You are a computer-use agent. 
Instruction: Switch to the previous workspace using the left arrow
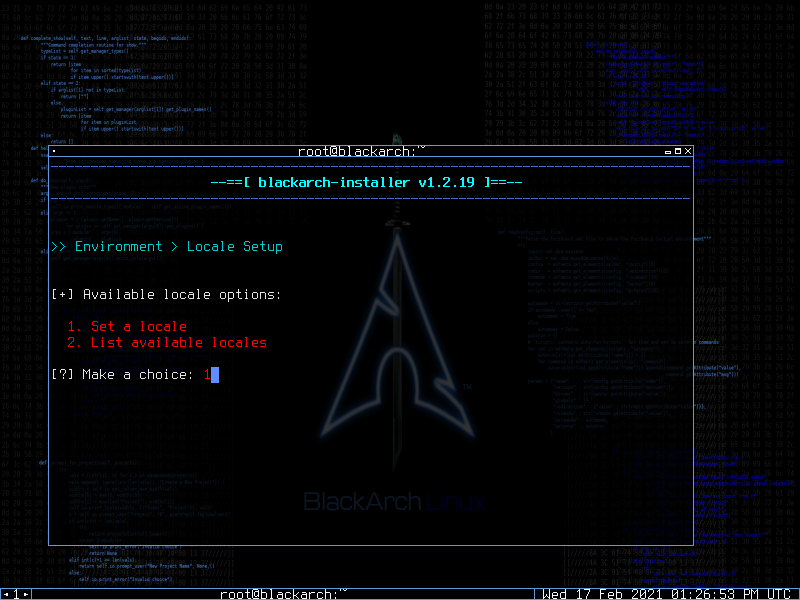pyautogui.click(x=6, y=594)
